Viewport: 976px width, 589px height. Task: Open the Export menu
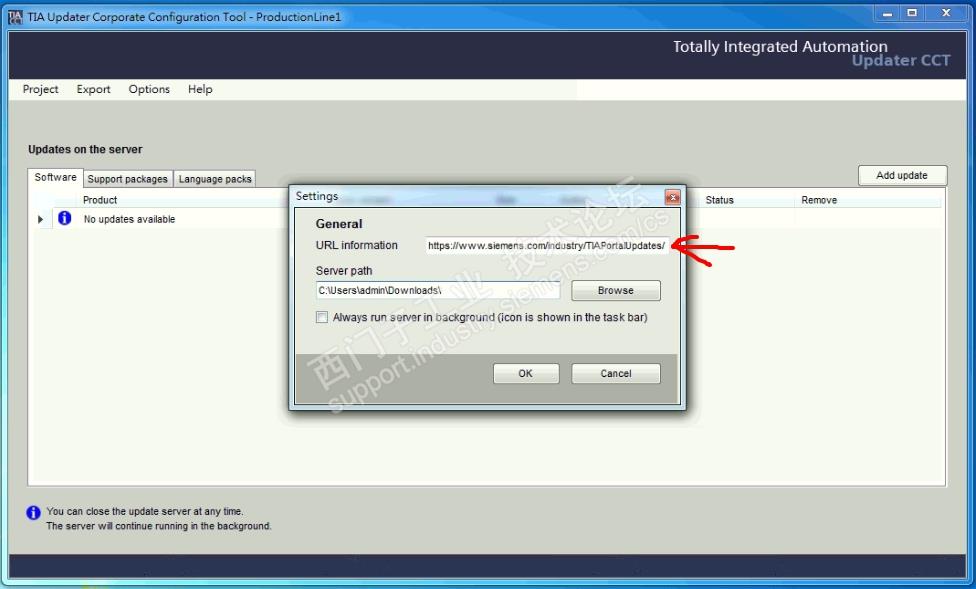[93, 89]
